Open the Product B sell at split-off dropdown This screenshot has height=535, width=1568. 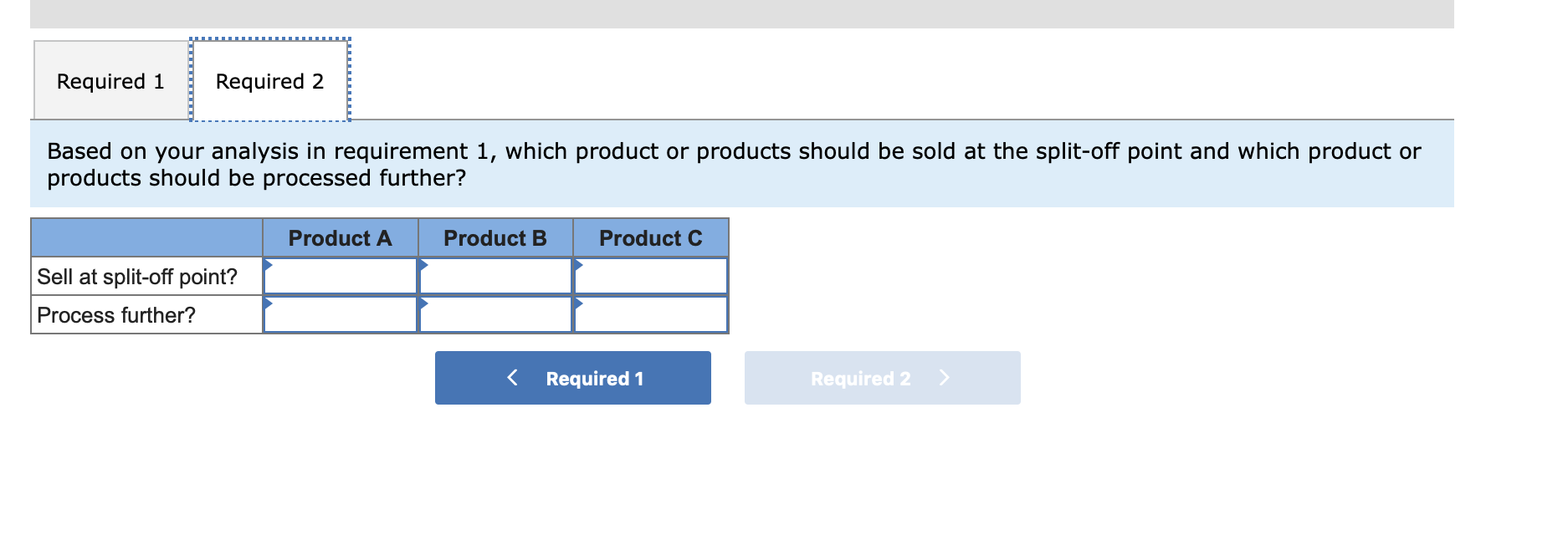[495, 276]
